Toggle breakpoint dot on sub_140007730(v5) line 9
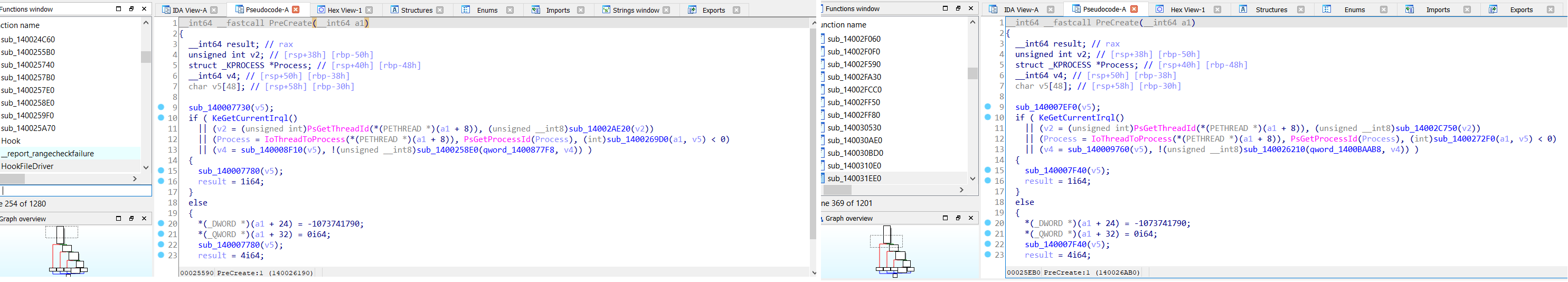This screenshot has width=1568, height=282. pos(160,107)
